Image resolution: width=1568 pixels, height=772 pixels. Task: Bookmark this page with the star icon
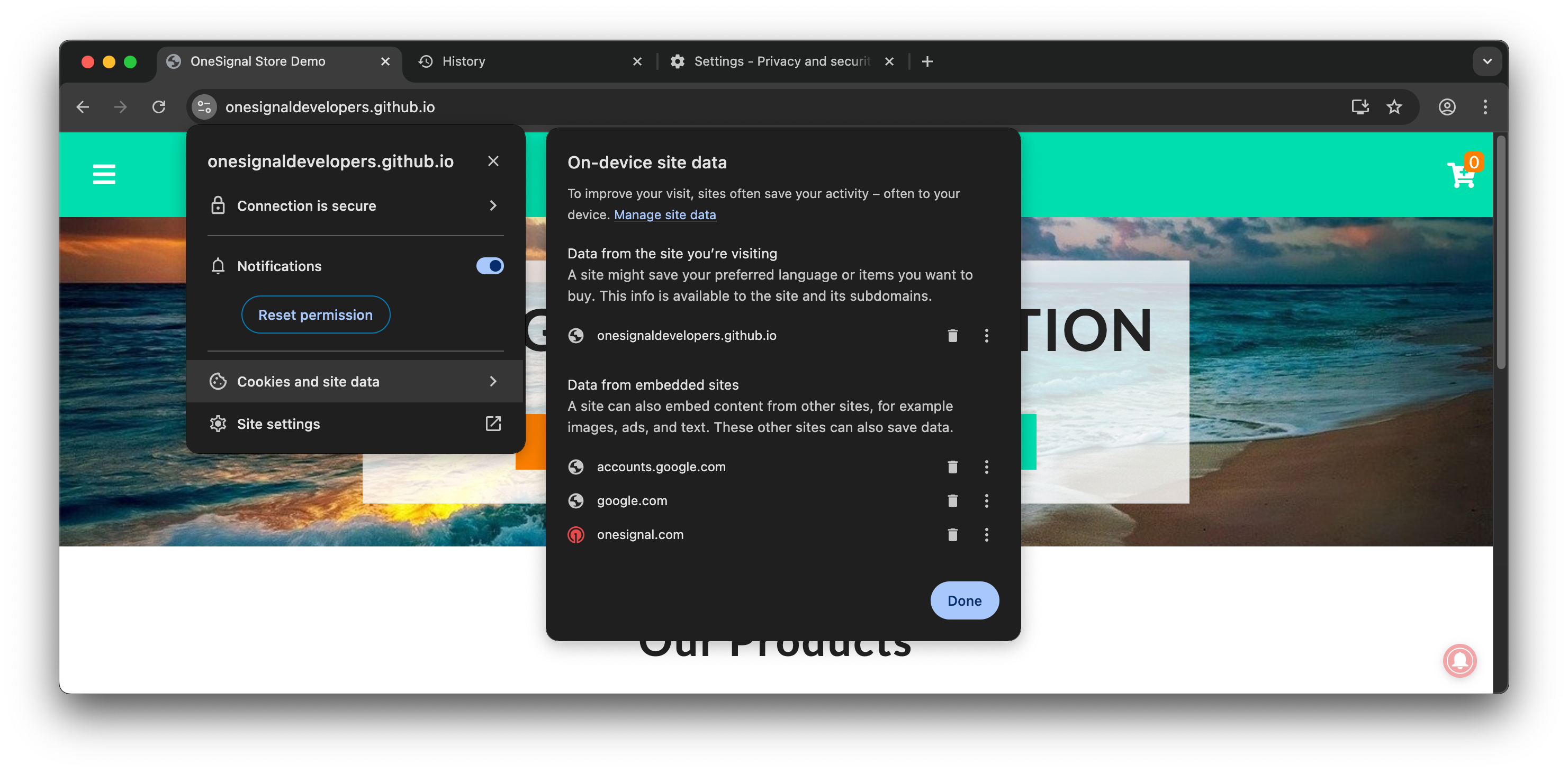[1394, 107]
